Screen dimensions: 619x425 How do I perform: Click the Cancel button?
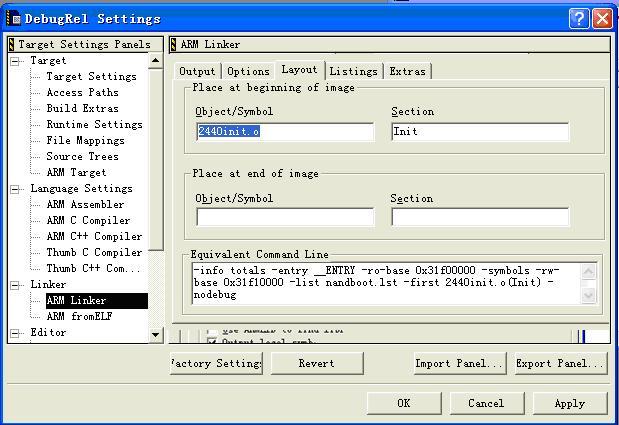[x=487, y=403]
